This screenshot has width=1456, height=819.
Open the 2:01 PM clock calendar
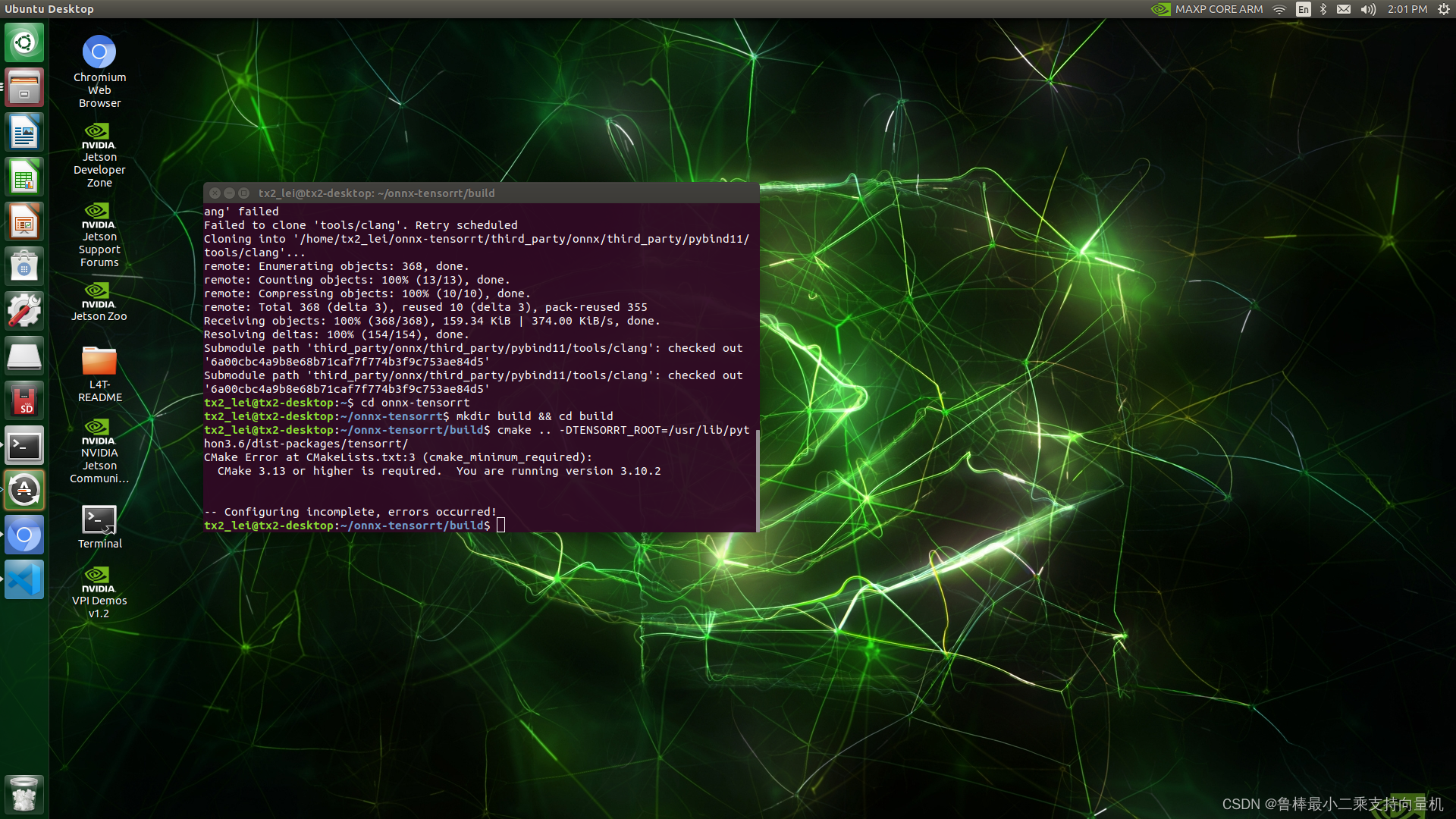pos(1407,9)
